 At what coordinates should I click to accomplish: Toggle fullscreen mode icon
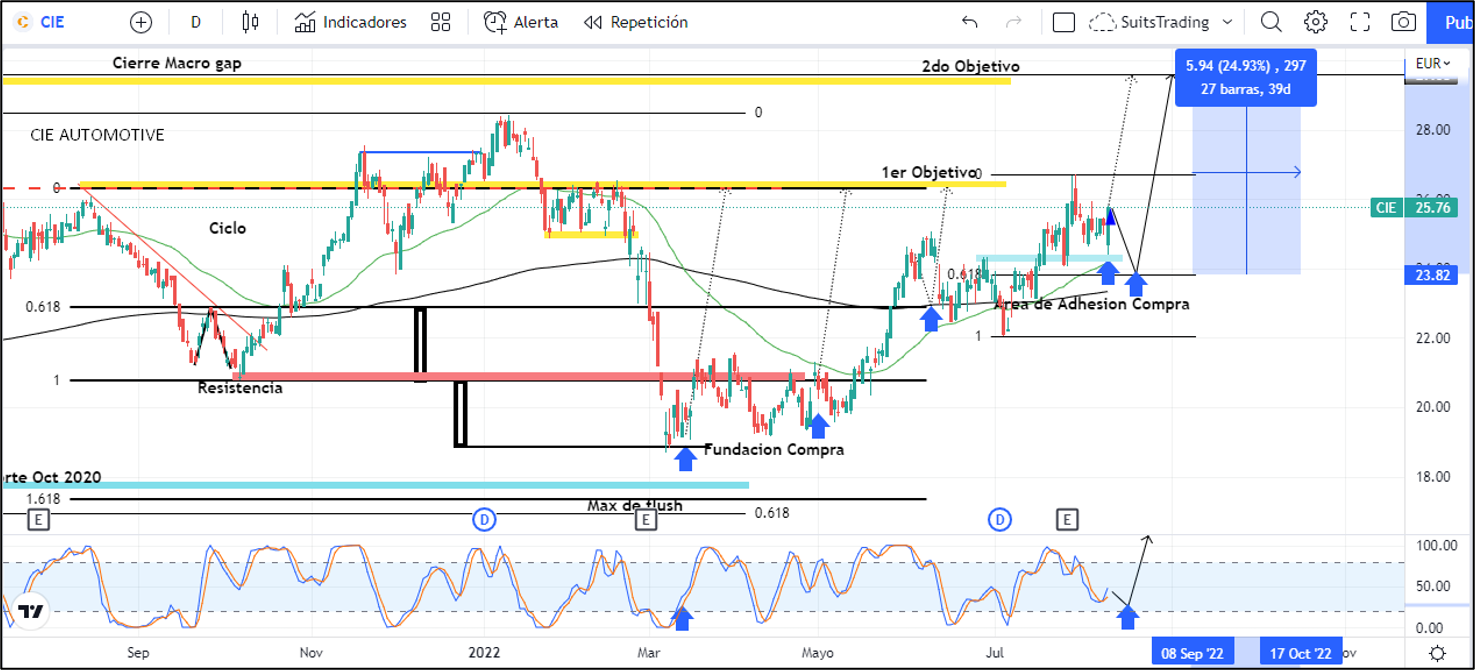pyautogui.click(x=1360, y=22)
